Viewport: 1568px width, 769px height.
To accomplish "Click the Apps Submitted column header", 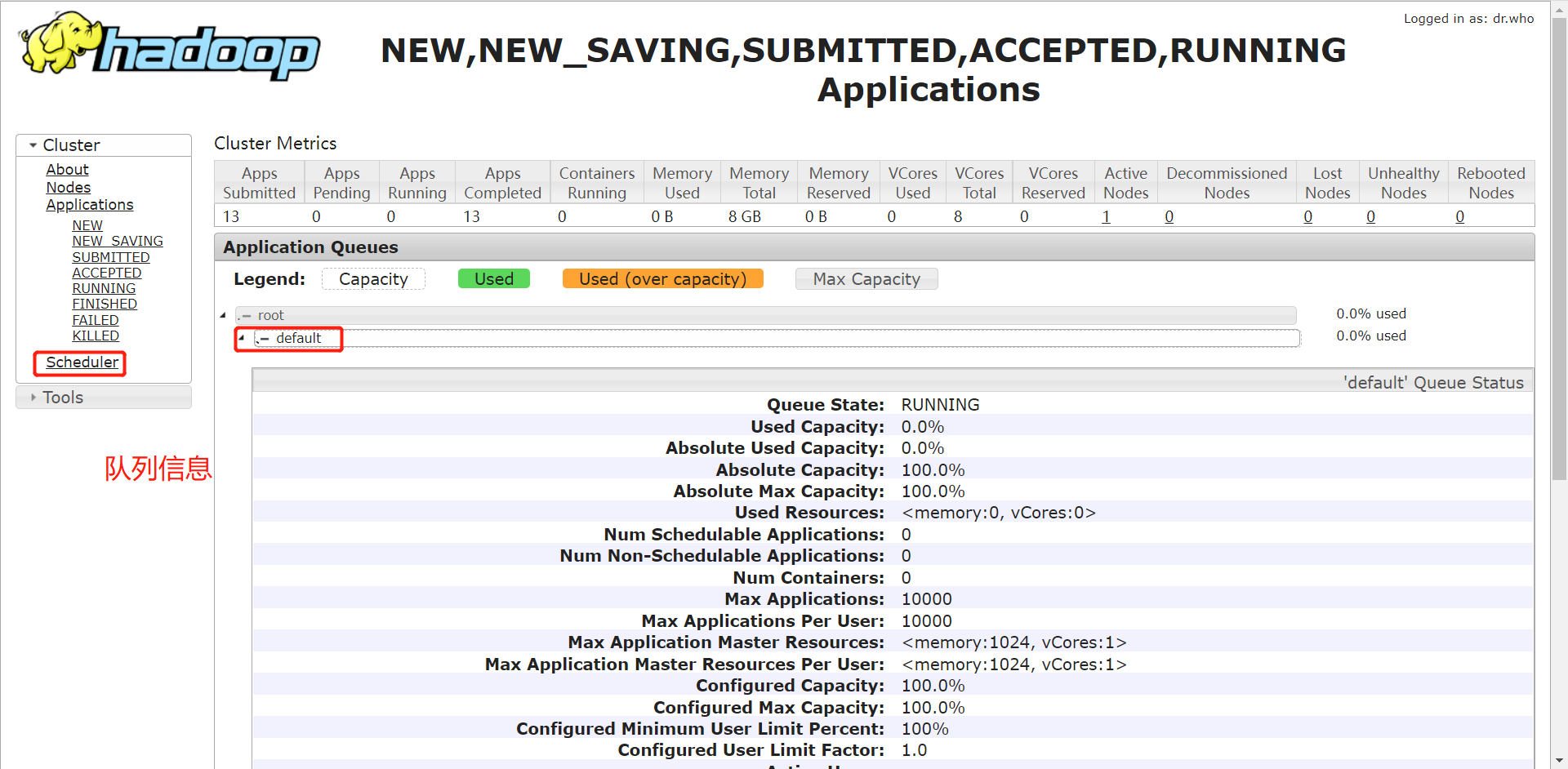I will pyautogui.click(x=260, y=183).
